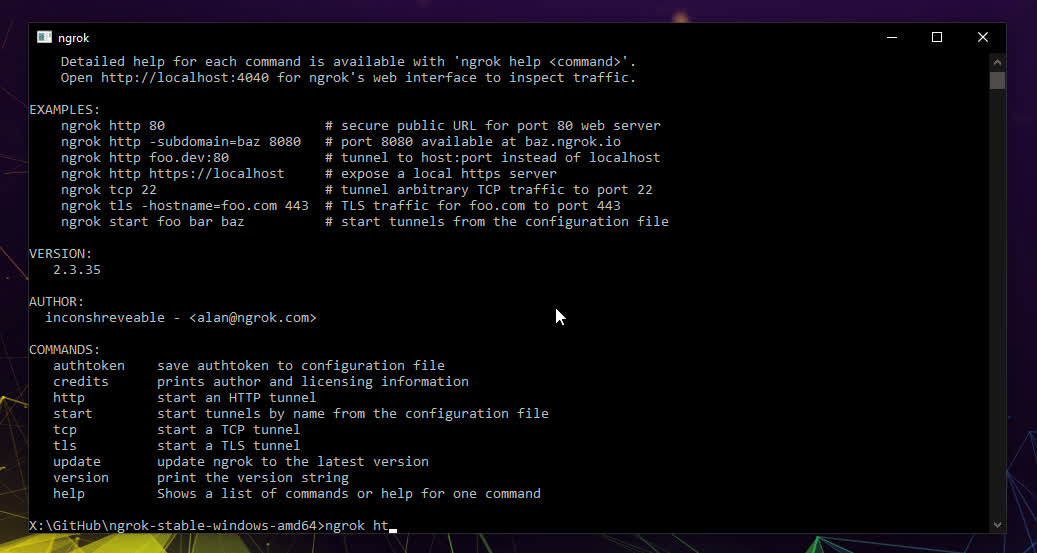The width and height of the screenshot is (1037, 553).
Task: Click the 'update' command in COMMANDS list
Action: (77, 461)
